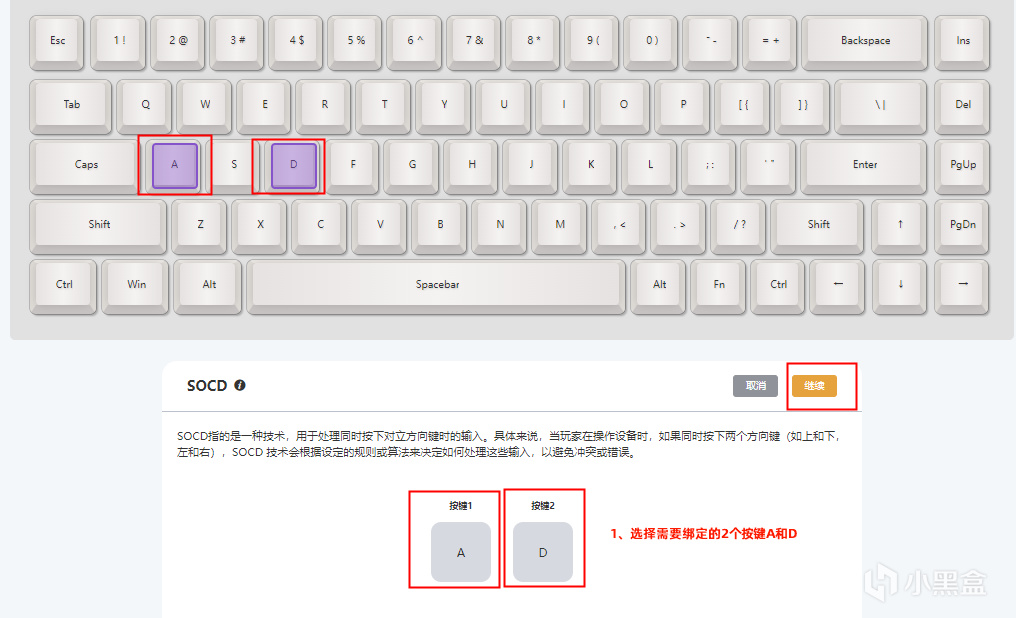The width and height of the screenshot is (1016, 618).
Task: Click the Esc key on layout
Action: point(57,42)
